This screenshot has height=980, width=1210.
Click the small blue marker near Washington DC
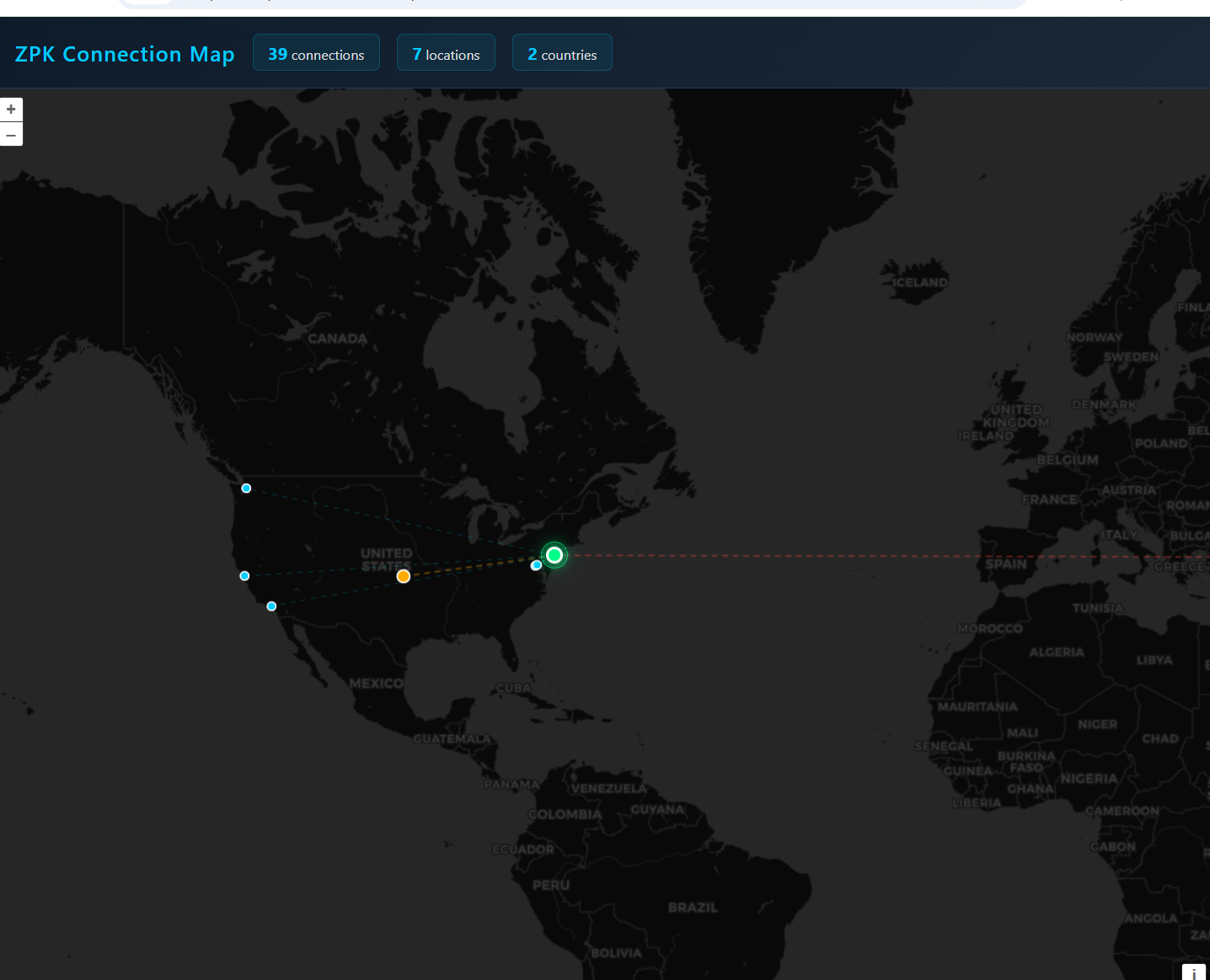pos(536,565)
